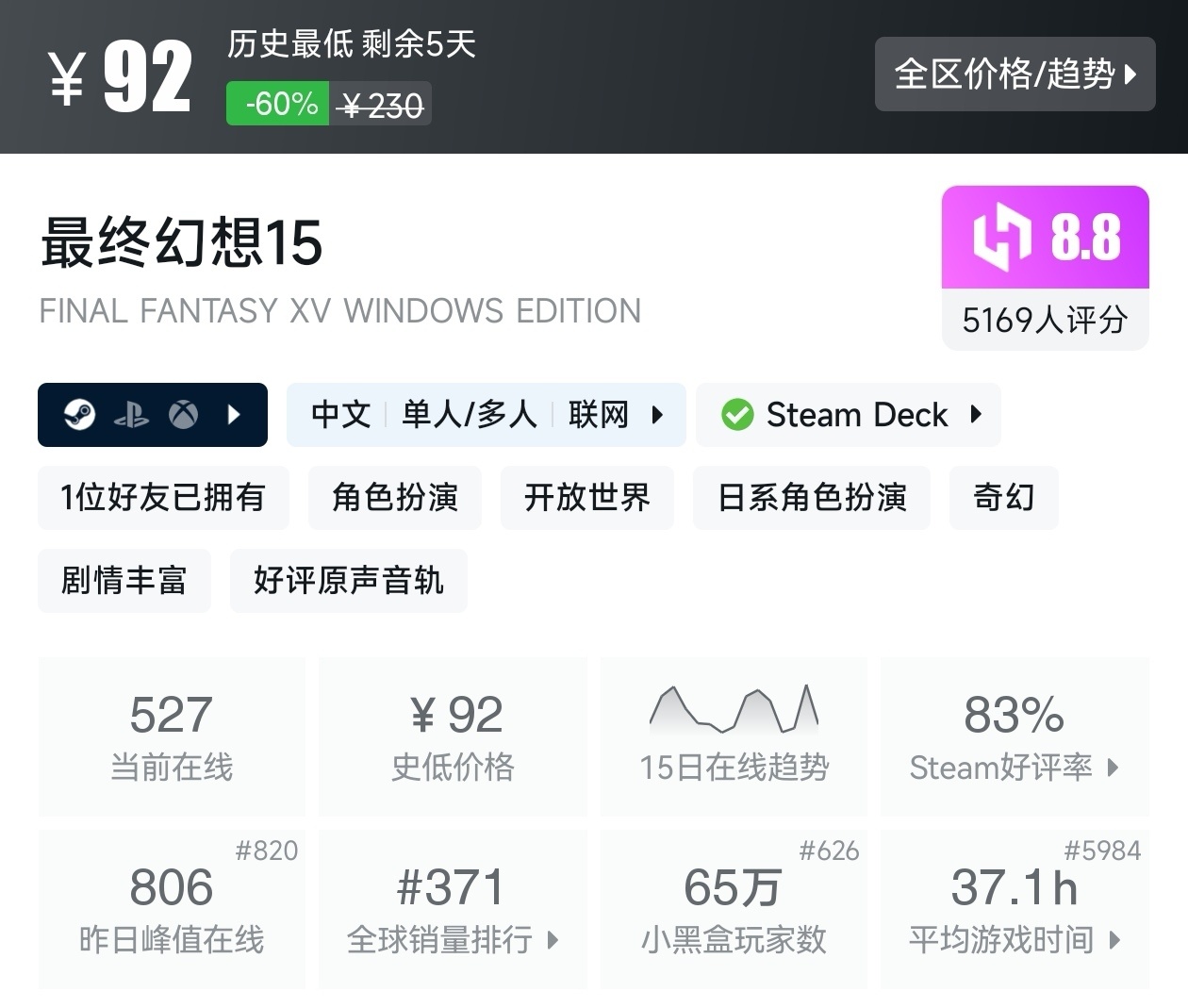Click the PlayStation platform icon
Image resolution: width=1188 pixels, height=1008 pixels.
pyautogui.click(x=131, y=415)
